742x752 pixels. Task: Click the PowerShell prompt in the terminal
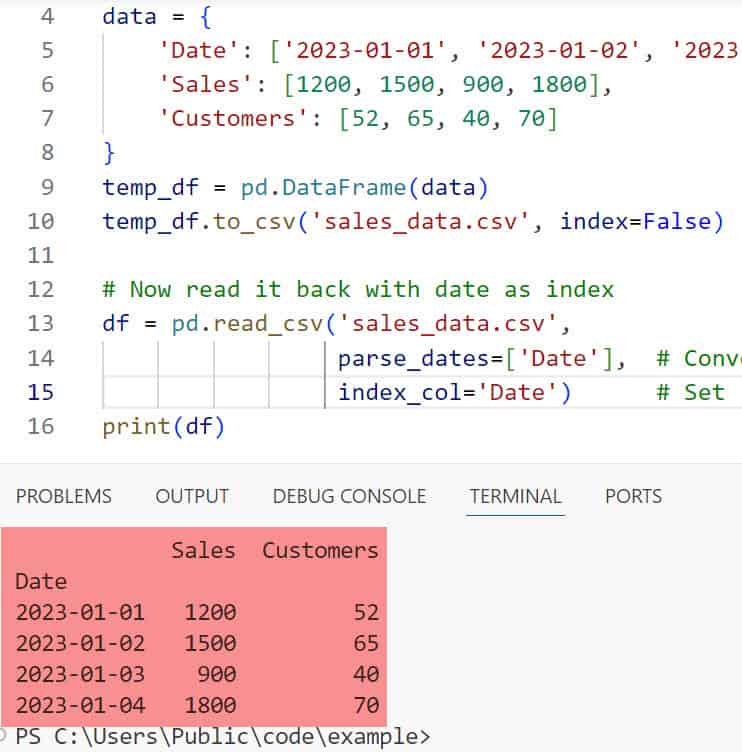pyautogui.click(x=220, y=738)
